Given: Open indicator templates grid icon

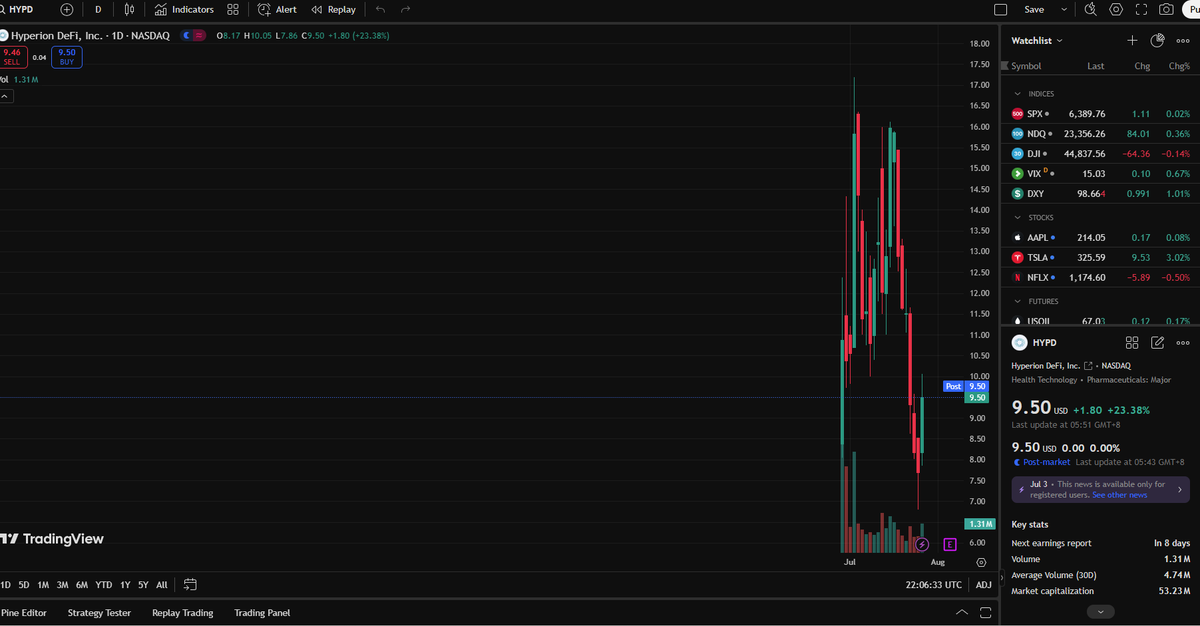Looking at the screenshot, I should point(233,9).
